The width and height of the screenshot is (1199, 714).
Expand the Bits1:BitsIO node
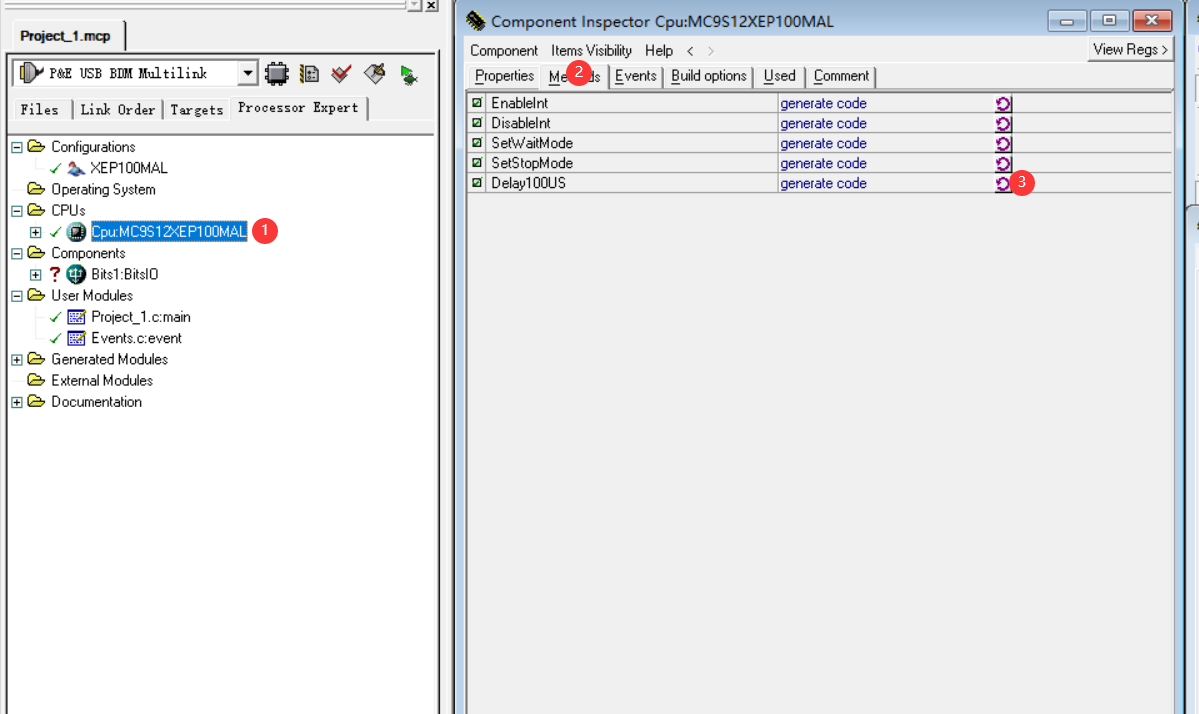point(35,274)
